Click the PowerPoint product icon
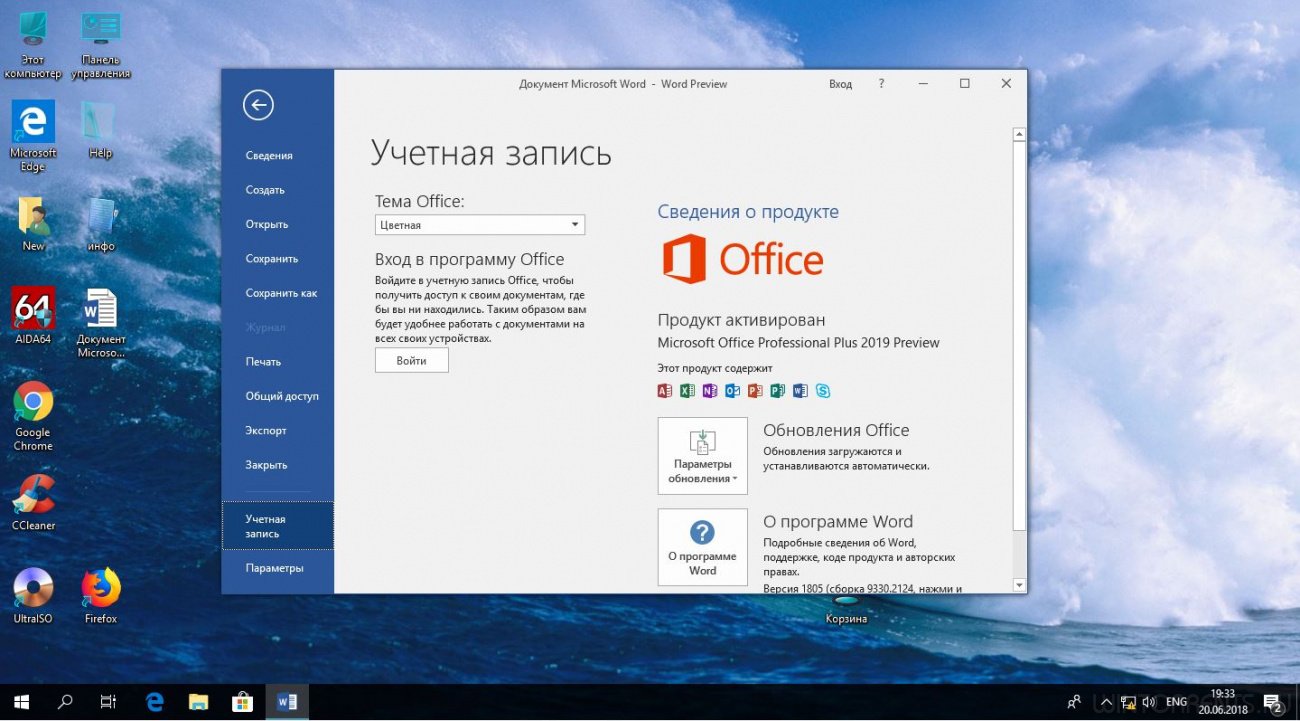 coord(755,391)
